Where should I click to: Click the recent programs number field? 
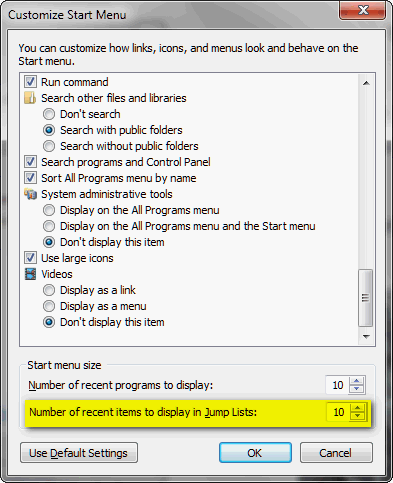(338, 385)
